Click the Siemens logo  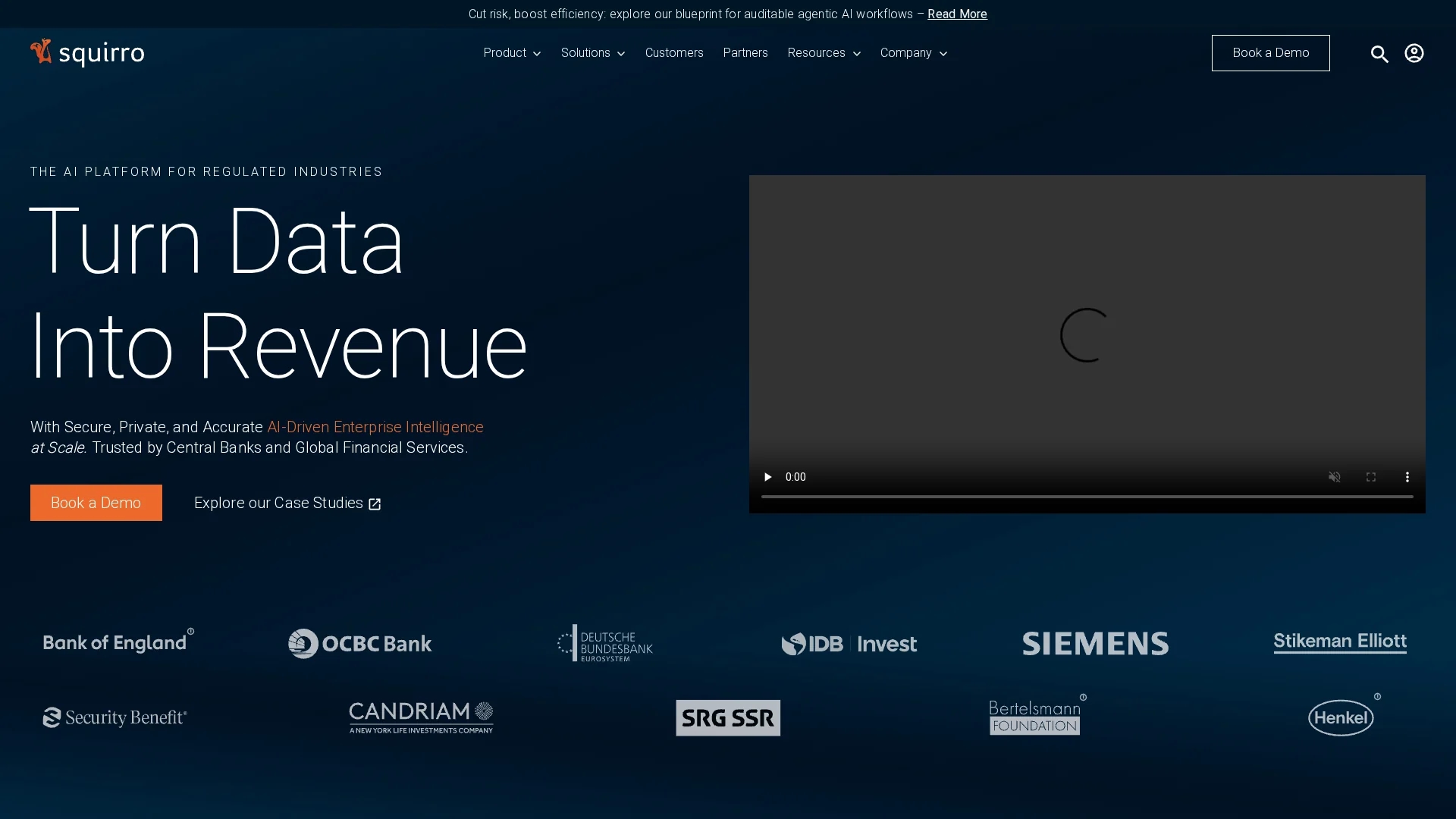pyautogui.click(x=1095, y=643)
